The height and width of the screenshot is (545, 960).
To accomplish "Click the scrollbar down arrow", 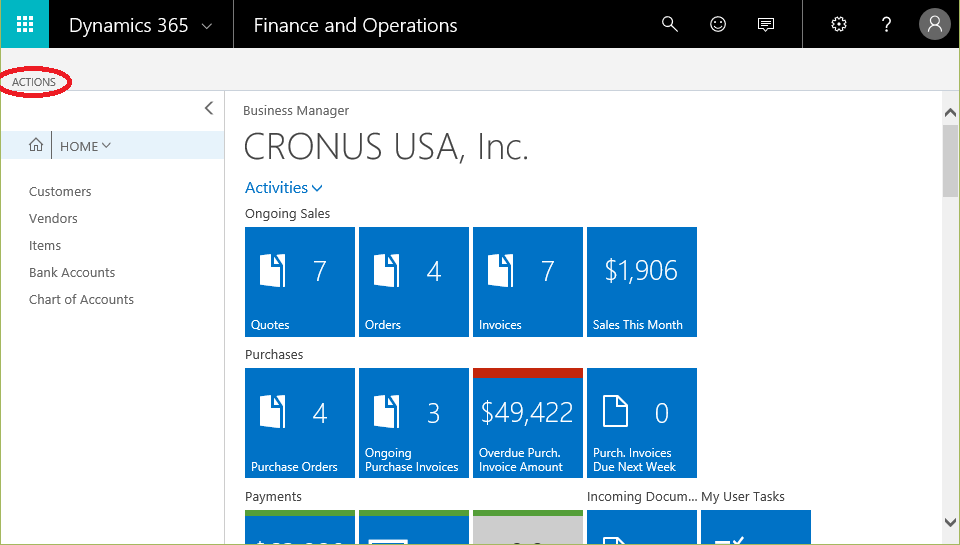I will (950, 522).
